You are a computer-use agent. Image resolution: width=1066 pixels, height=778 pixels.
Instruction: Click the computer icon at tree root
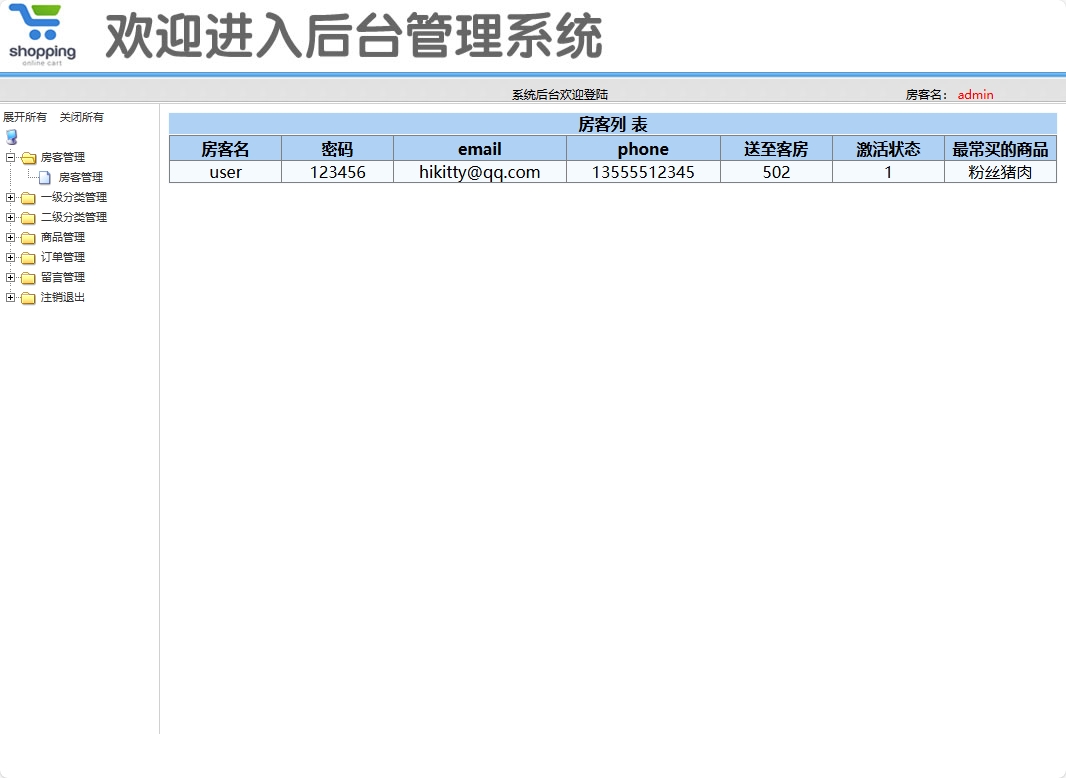(11, 137)
